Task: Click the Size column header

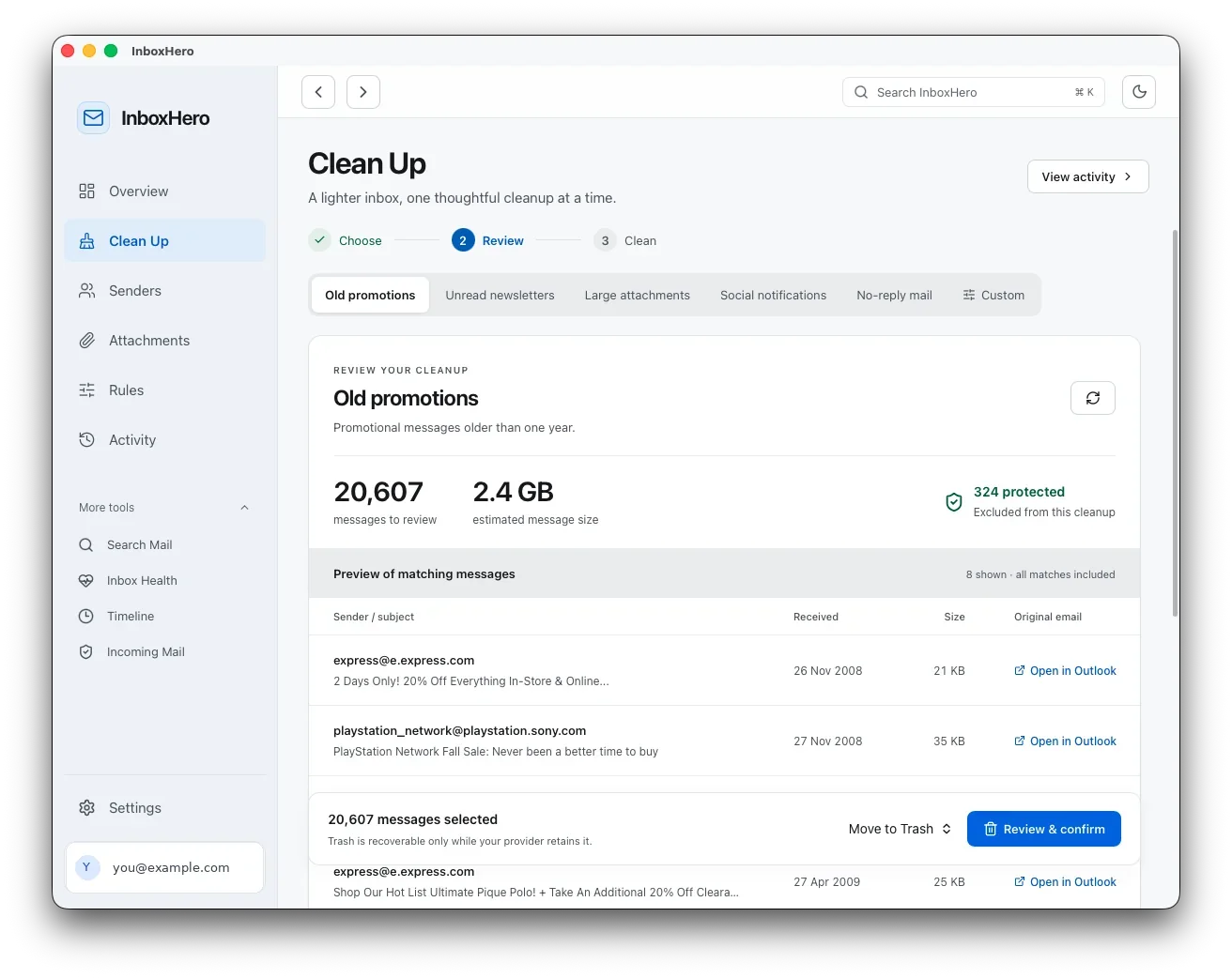Action: [x=954, y=617]
